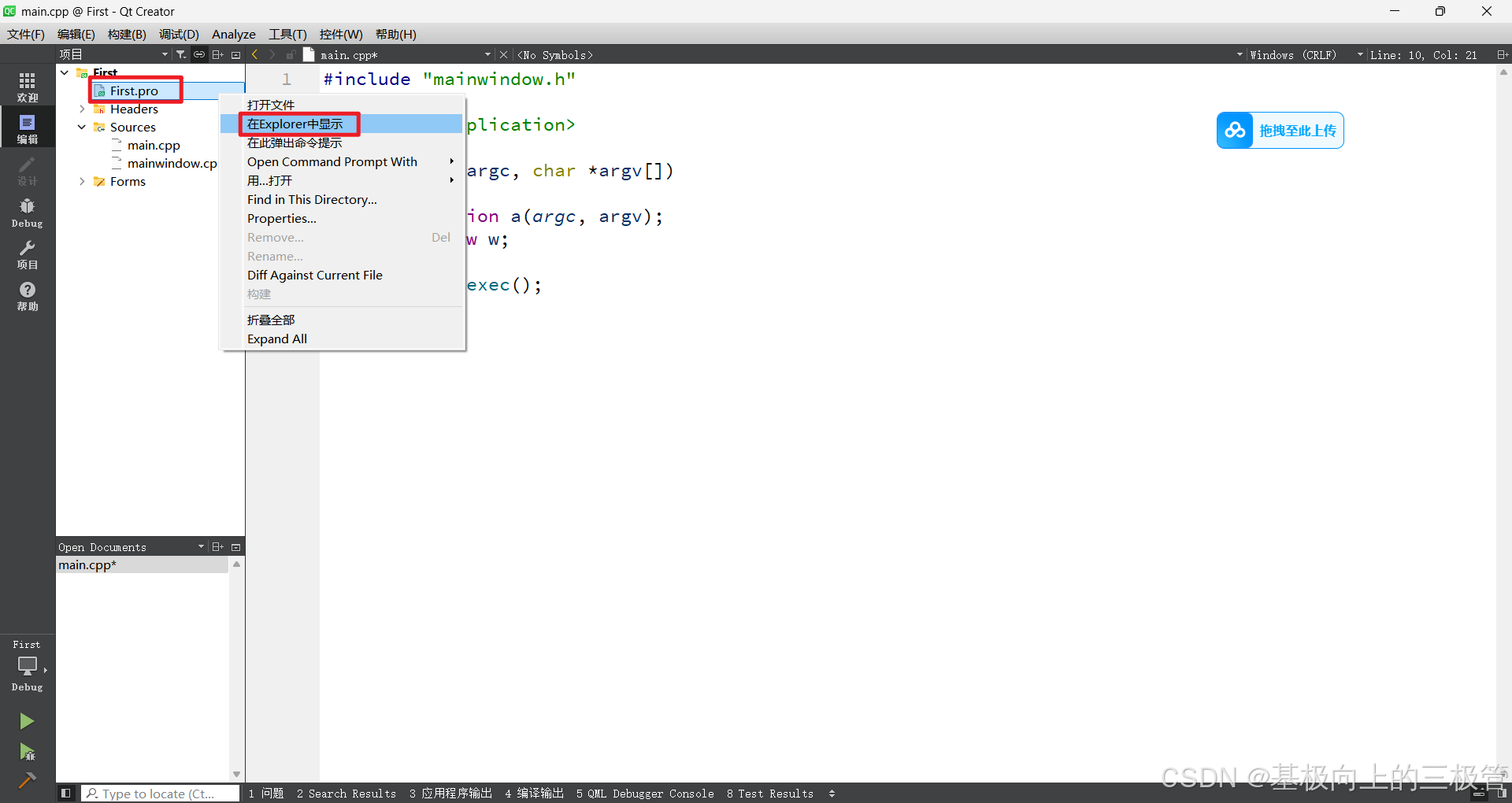The height and width of the screenshot is (803, 1512).
Task: Open the 调试(D) menu
Action: (179, 34)
